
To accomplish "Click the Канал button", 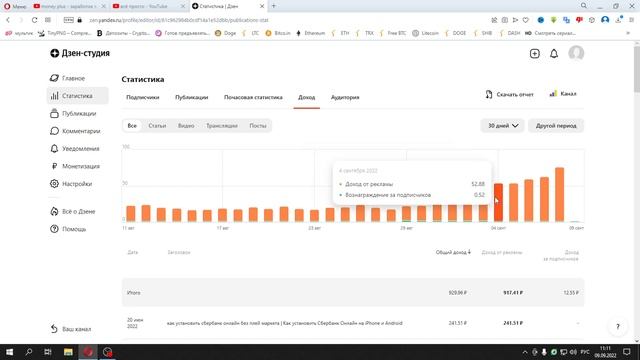I will 563,94.
